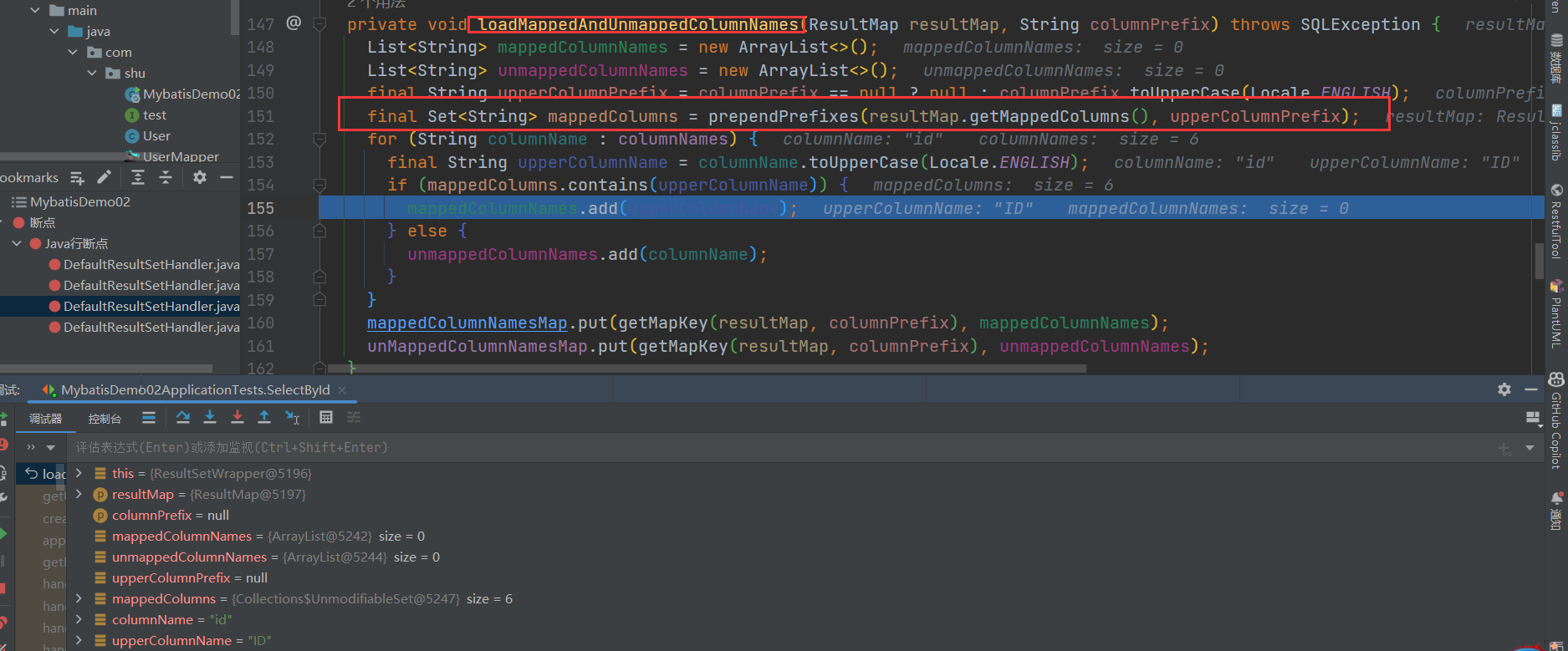The image size is (1568, 651).
Task: Add a new bookmark list icon
Action: point(78,177)
